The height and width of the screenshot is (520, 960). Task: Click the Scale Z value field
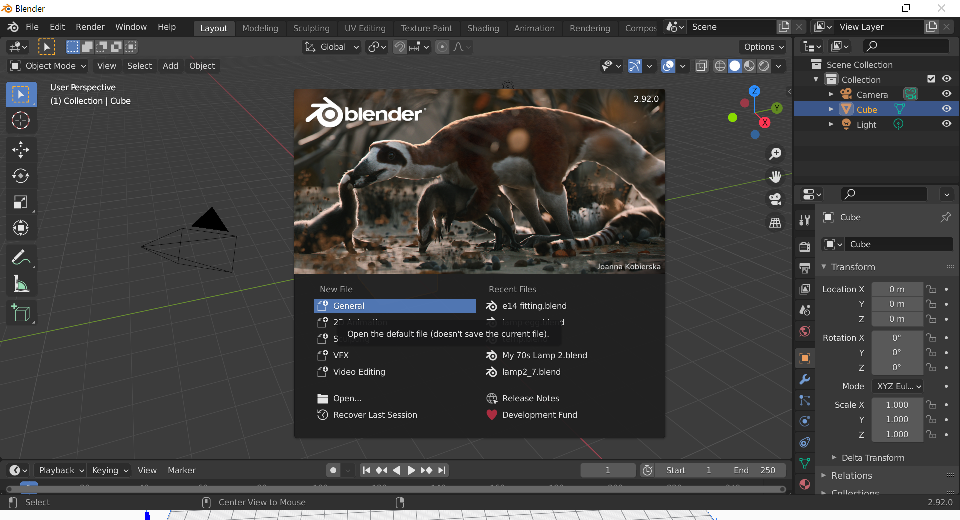pos(897,434)
